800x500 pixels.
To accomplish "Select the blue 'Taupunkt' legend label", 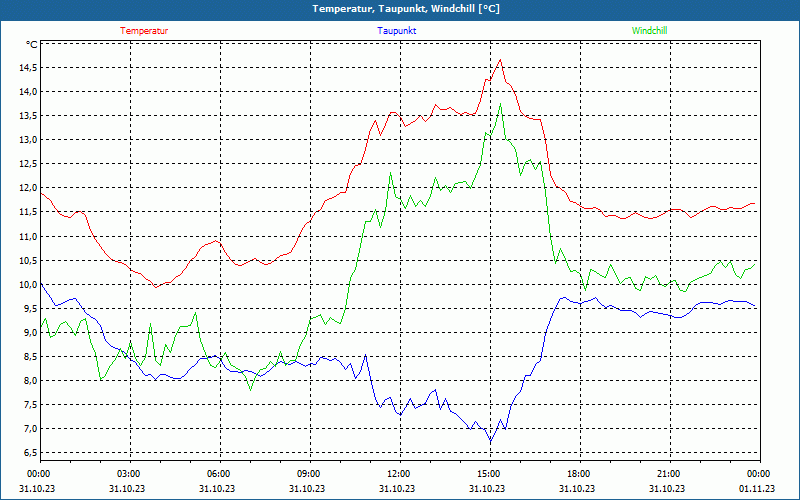I will coord(396,31).
